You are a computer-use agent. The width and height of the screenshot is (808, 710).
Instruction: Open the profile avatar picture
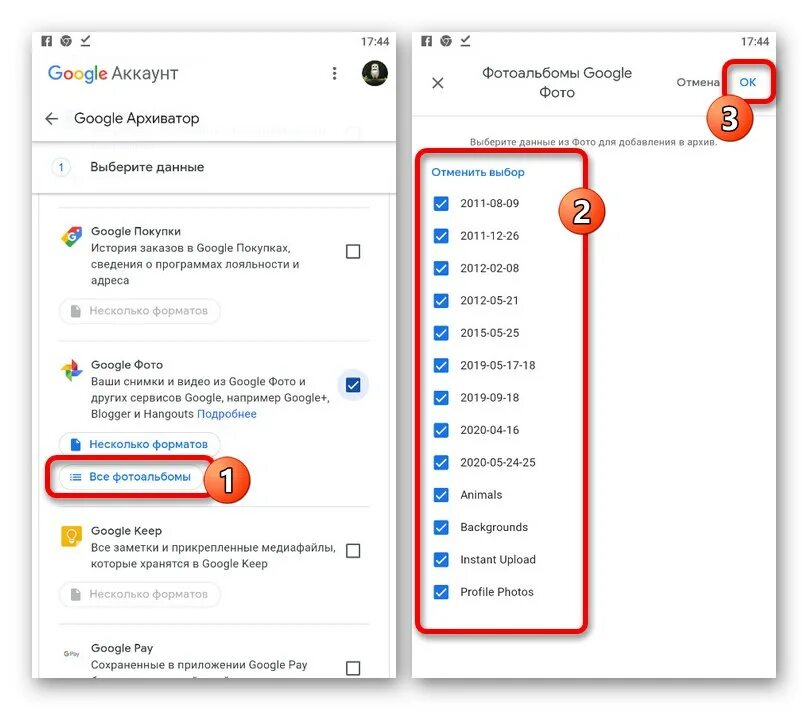click(375, 73)
